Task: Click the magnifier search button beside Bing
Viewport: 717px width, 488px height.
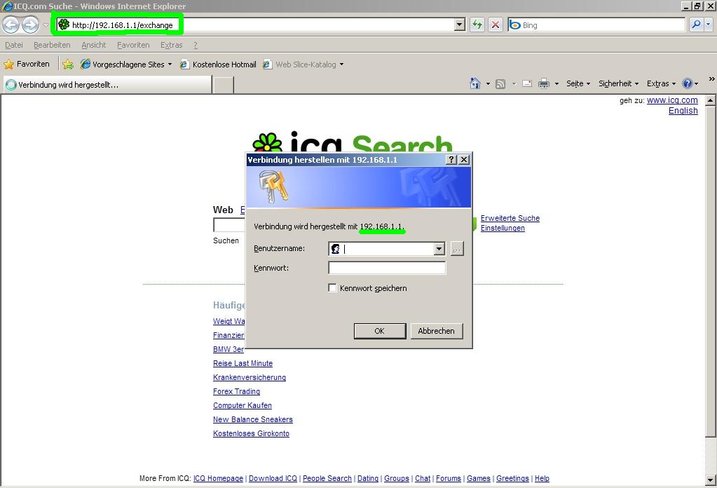Action: coord(696,25)
